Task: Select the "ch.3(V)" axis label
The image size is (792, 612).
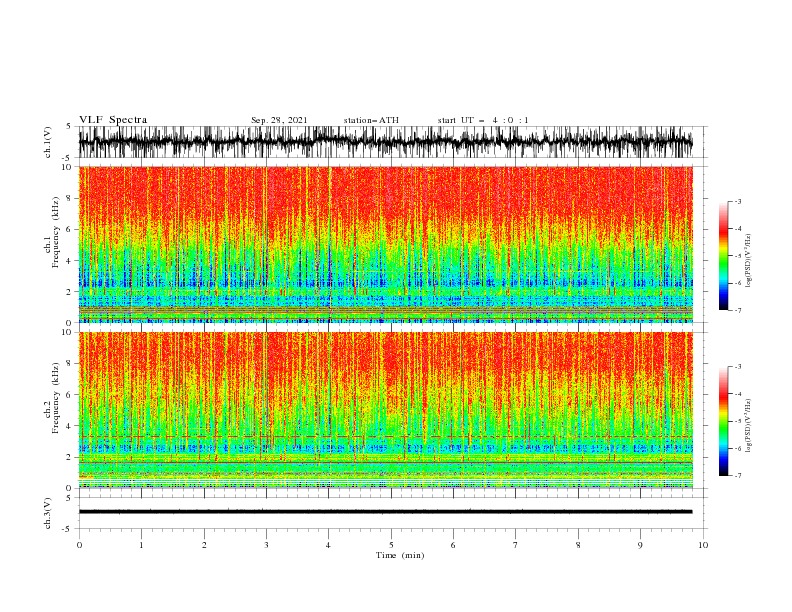Action: (x=48, y=513)
